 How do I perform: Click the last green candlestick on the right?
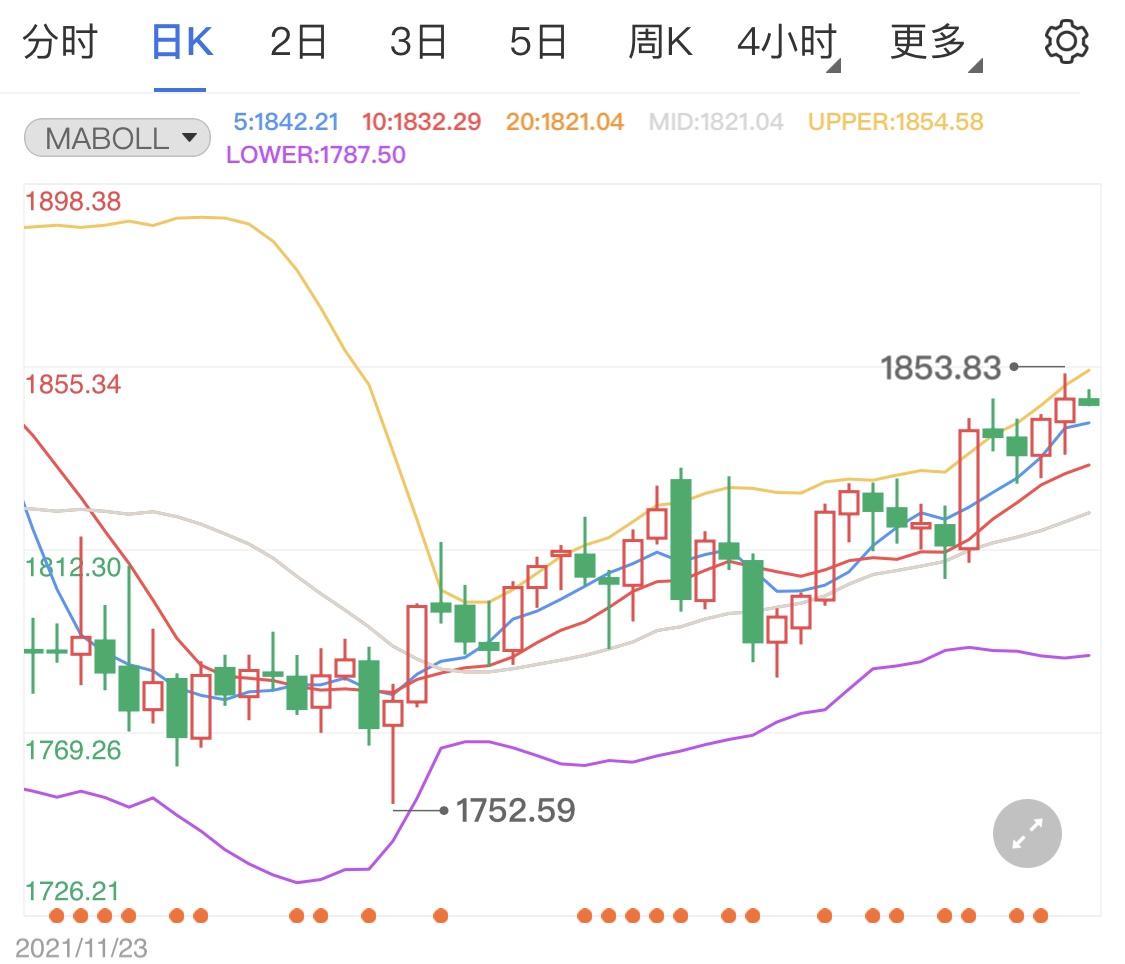click(x=1088, y=400)
